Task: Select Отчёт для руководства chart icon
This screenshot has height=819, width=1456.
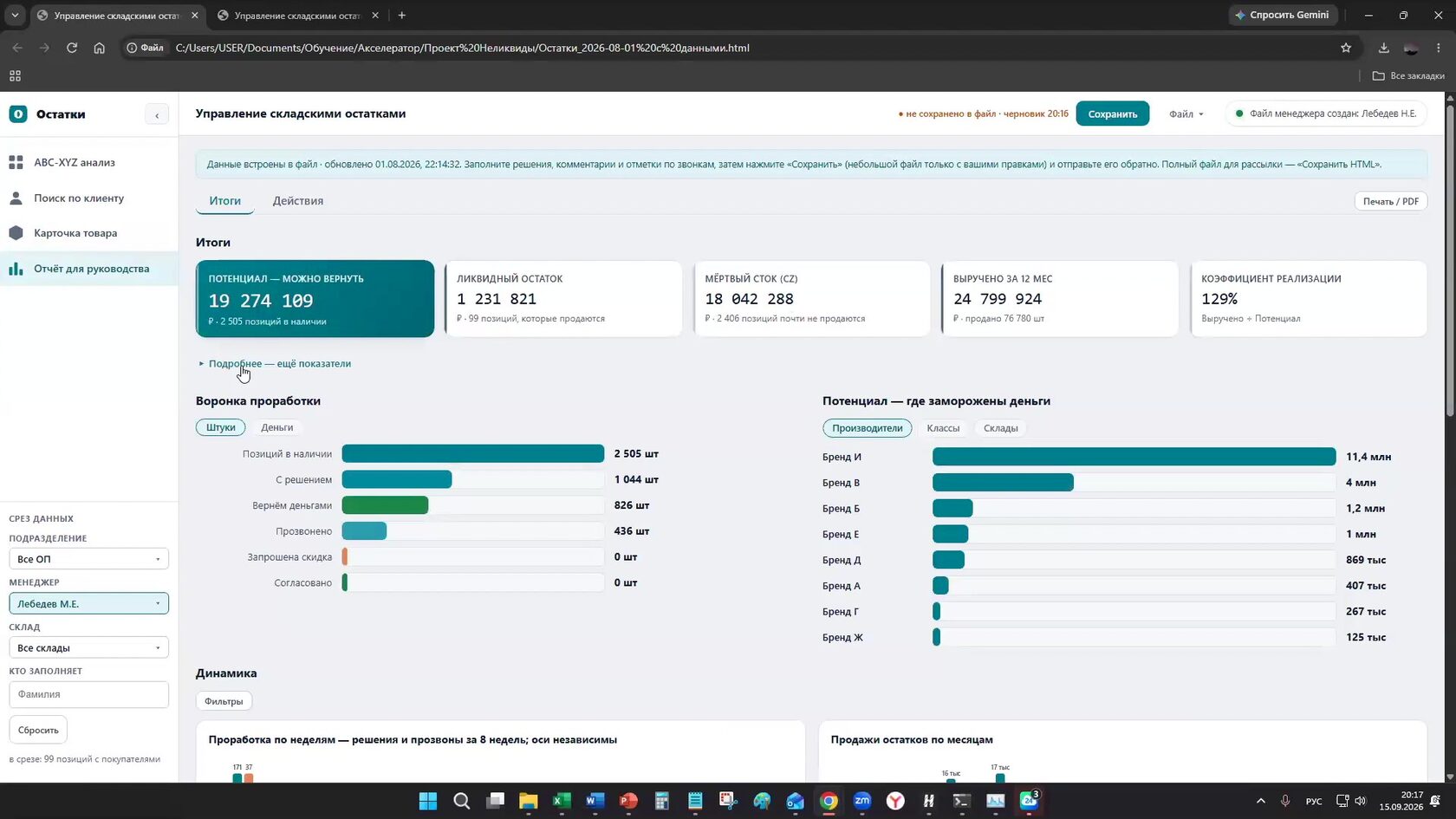Action: coord(16,269)
